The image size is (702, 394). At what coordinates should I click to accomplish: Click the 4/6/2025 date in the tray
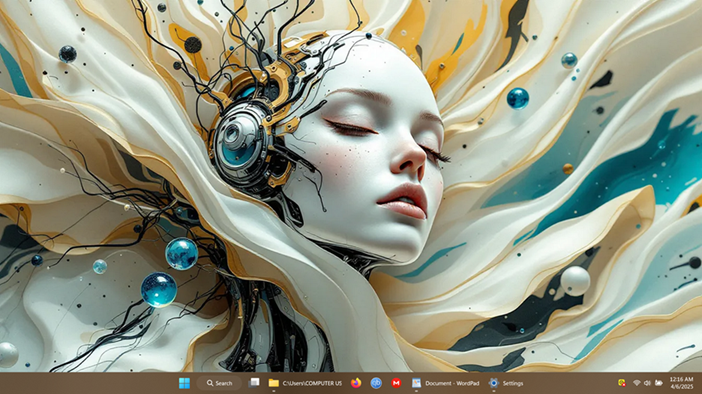(x=682, y=386)
